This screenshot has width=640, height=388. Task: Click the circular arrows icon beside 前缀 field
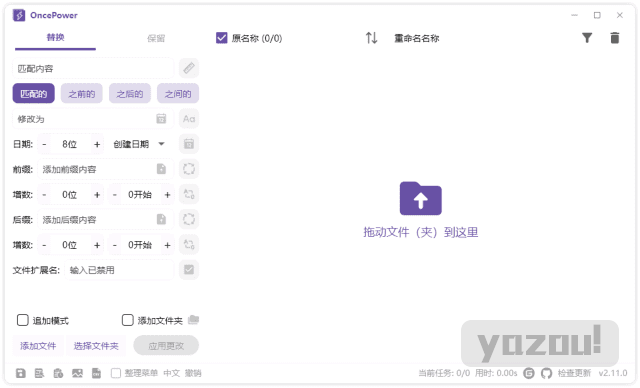[189, 169]
